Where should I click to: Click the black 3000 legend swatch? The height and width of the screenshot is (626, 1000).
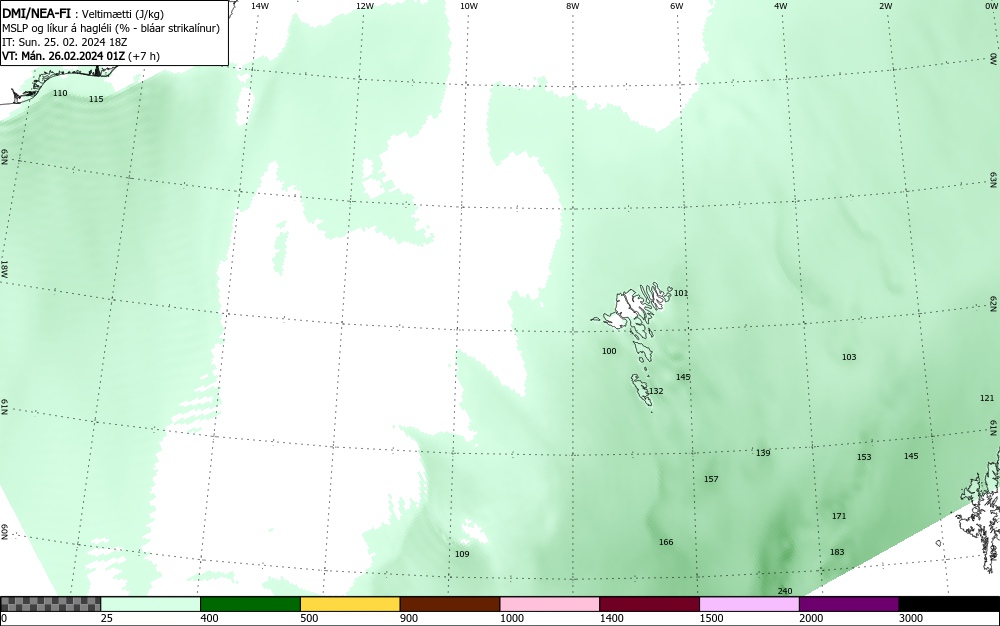pos(949,604)
